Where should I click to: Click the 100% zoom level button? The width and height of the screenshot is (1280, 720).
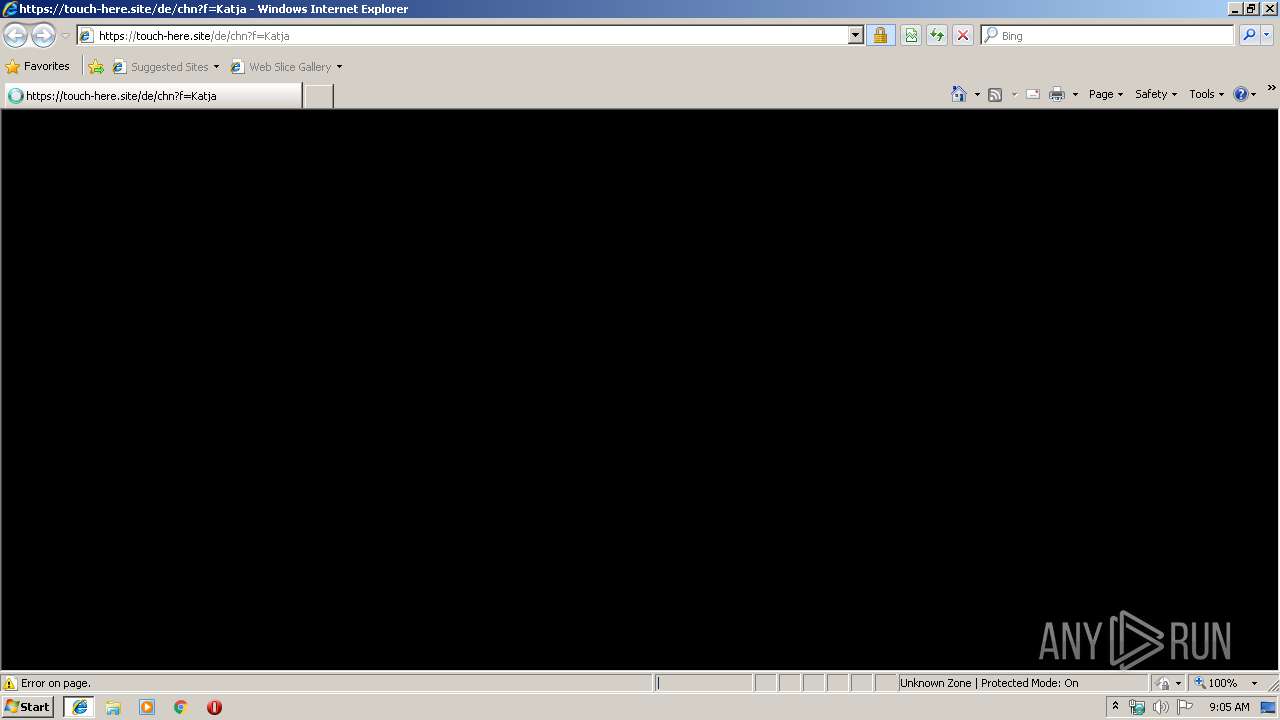[x=1216, y=683]
